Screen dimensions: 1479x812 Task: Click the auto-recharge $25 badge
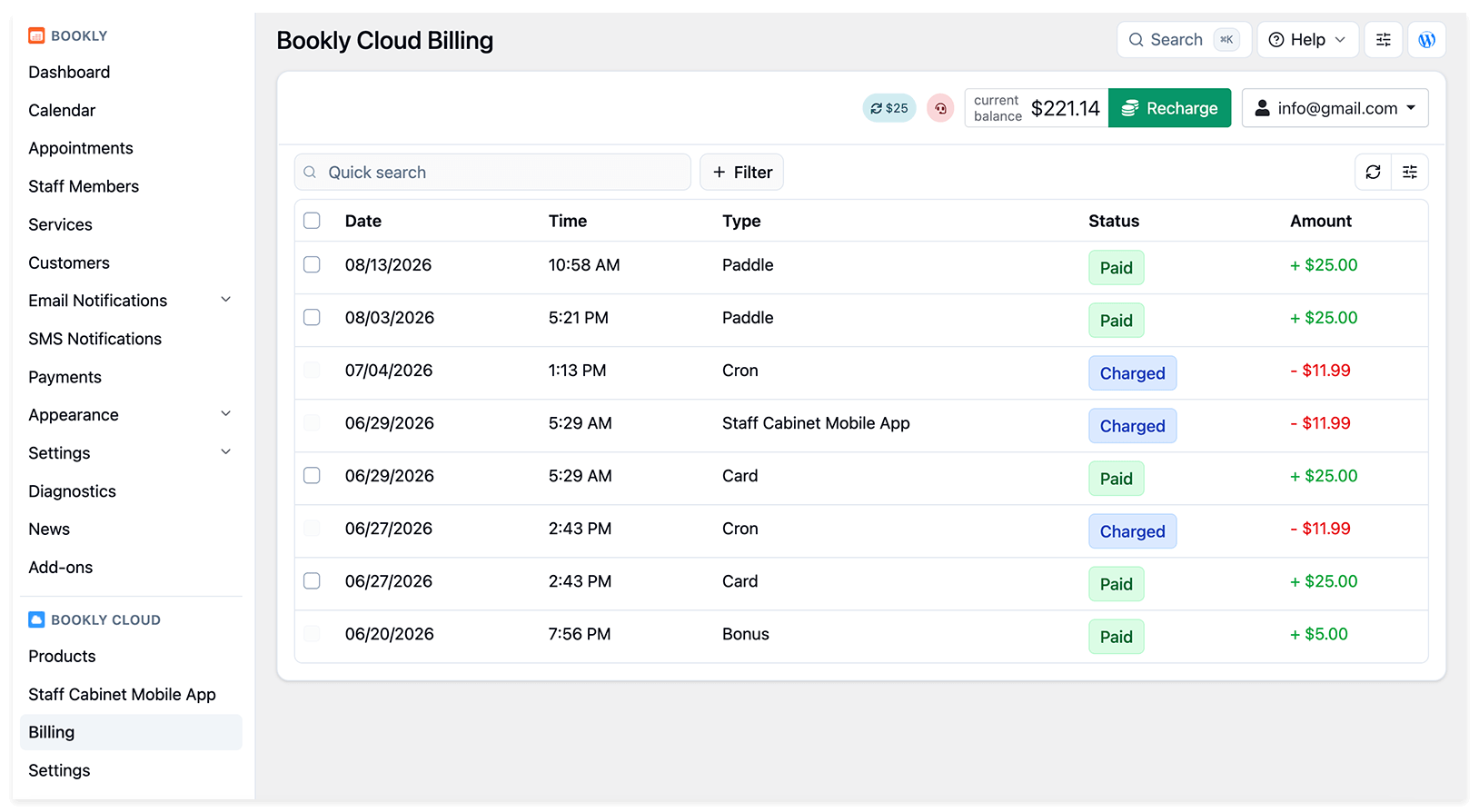(889, 108)
